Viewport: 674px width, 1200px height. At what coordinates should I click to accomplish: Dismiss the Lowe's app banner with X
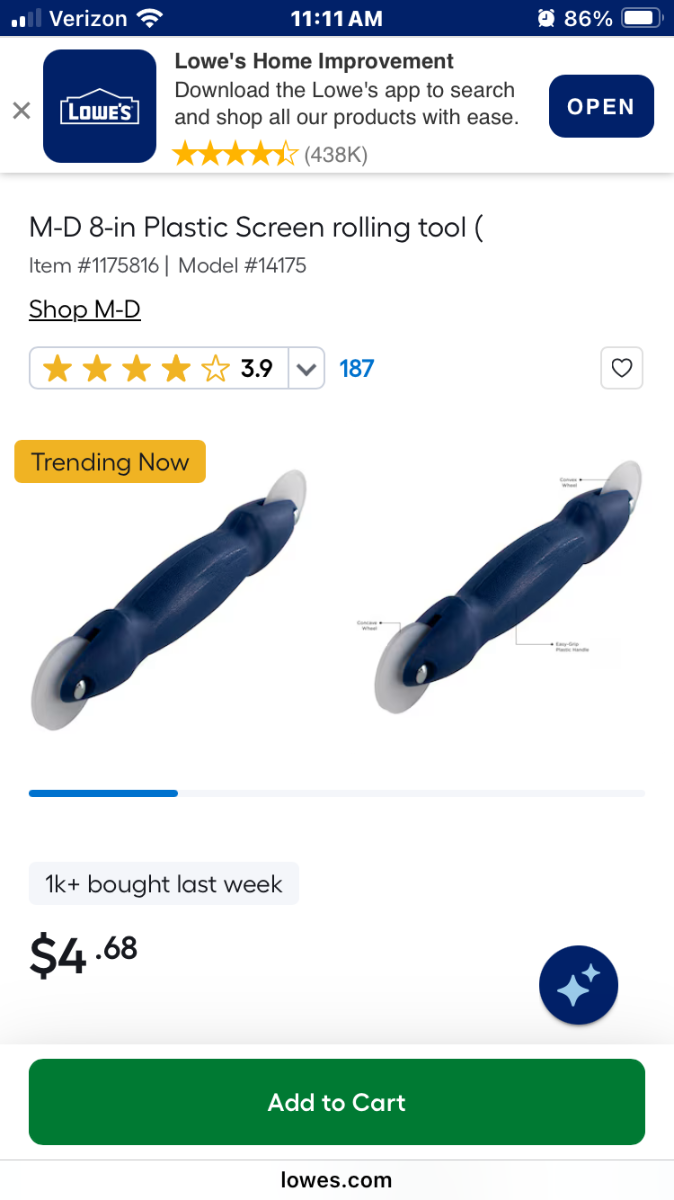pyautogui.click(x=21, y=110)
